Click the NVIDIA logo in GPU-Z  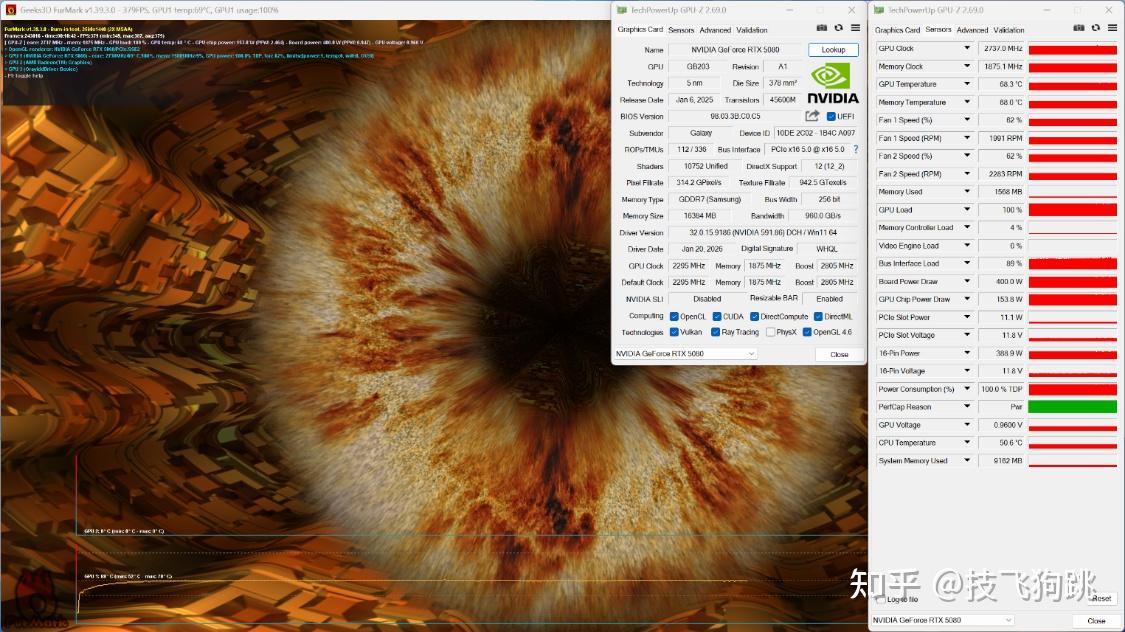coord(832,83)
